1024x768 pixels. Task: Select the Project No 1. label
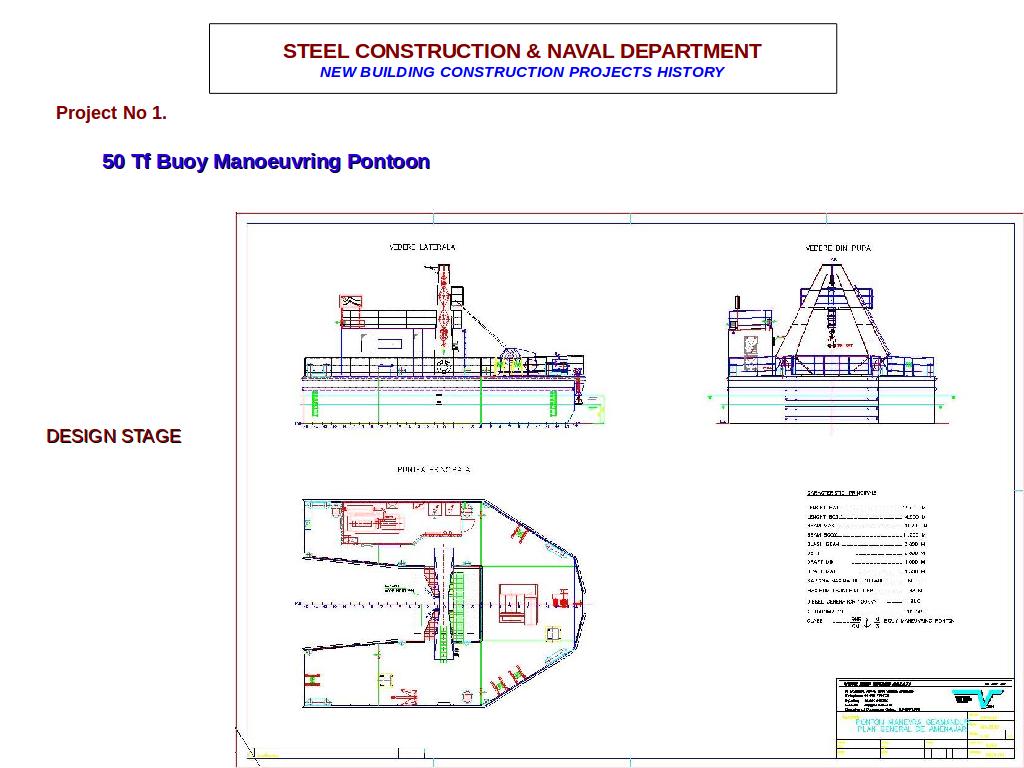(111, 113)
